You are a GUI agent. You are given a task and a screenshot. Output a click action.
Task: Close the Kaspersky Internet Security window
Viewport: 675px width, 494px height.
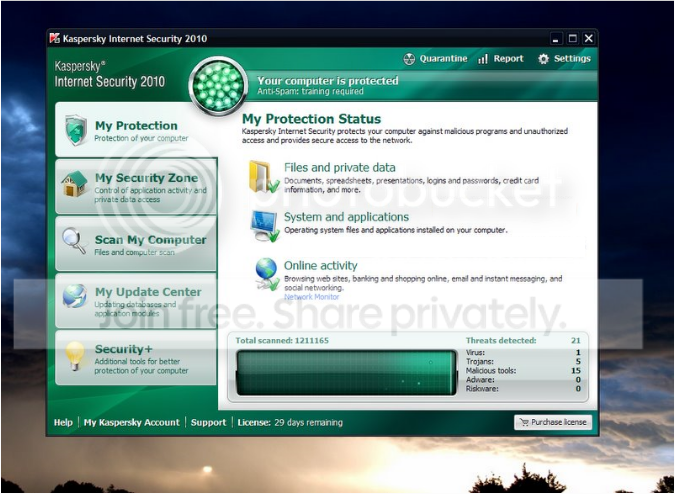[588, 39]
